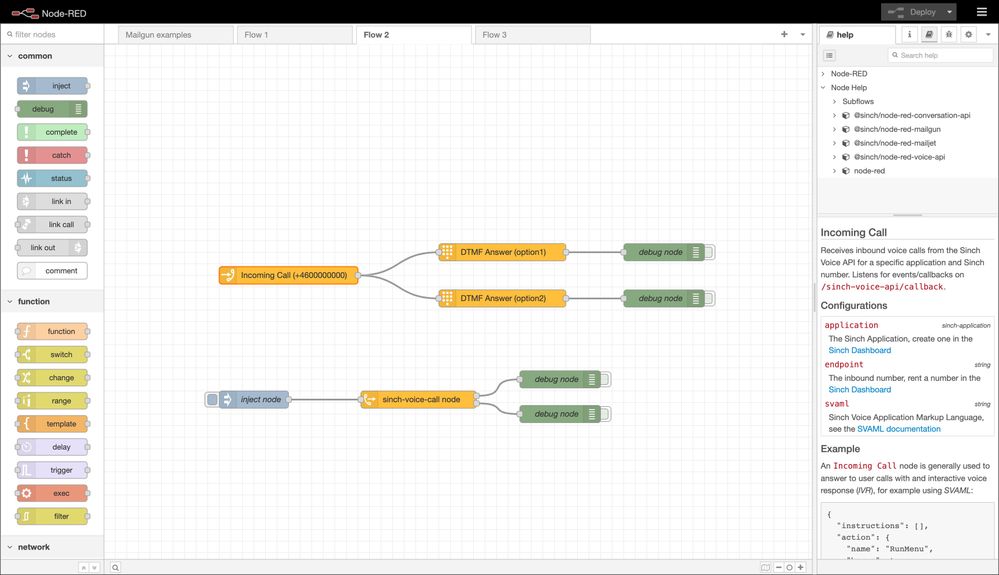
Task: Select the delay palette node
Action: pos(52,447)
